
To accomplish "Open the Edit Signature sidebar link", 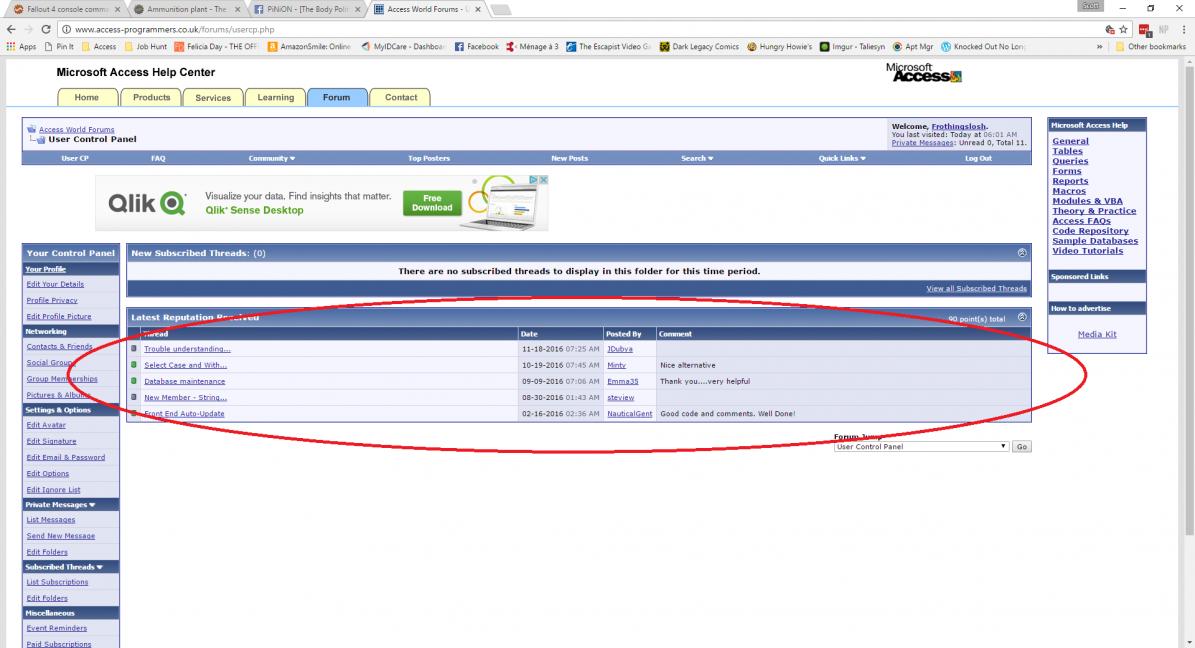I will pyautogui.click(x=51, y=441).
